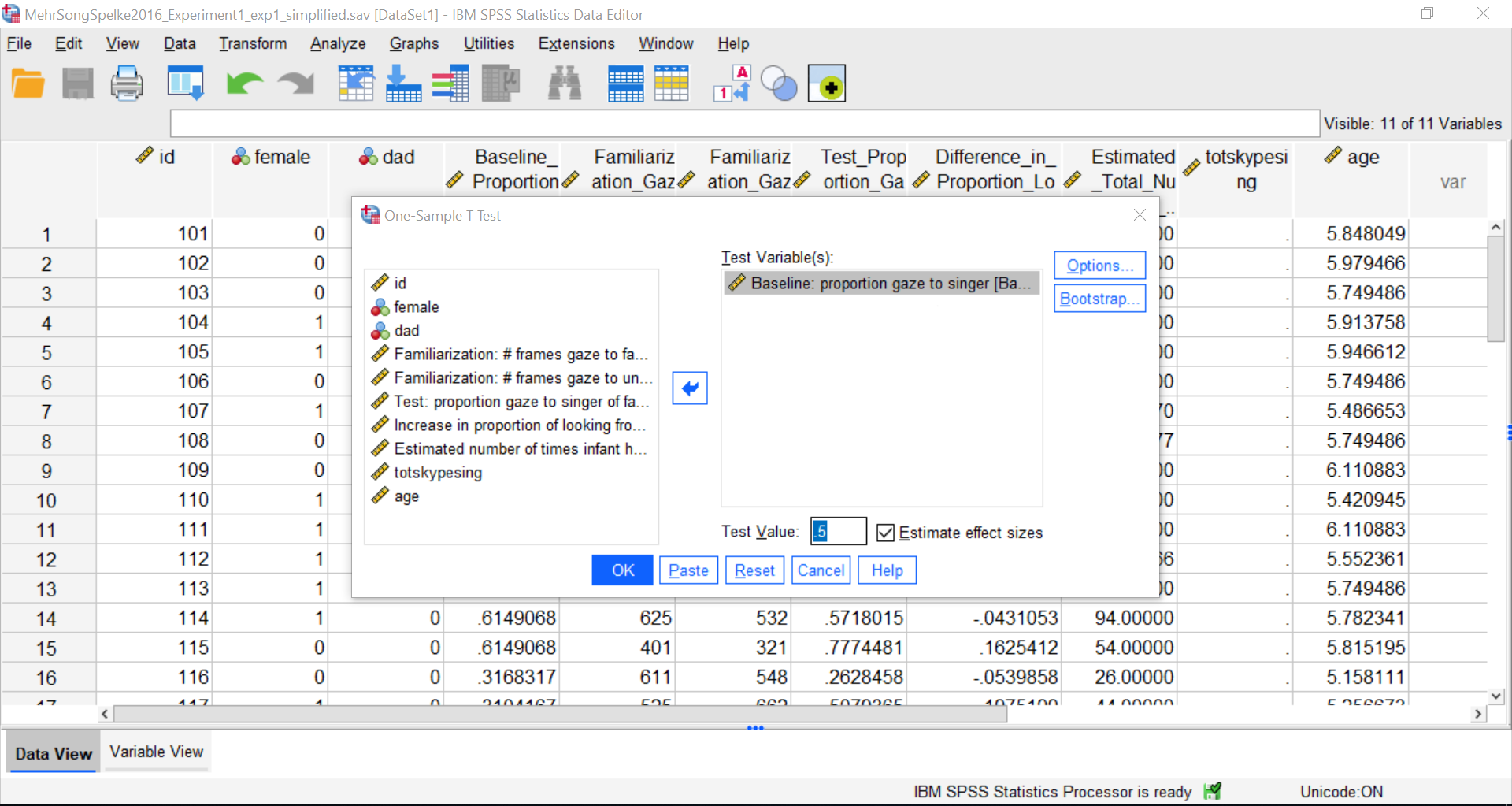Click OK in One-Sample T Test dialog

click(x=622, y=570)
